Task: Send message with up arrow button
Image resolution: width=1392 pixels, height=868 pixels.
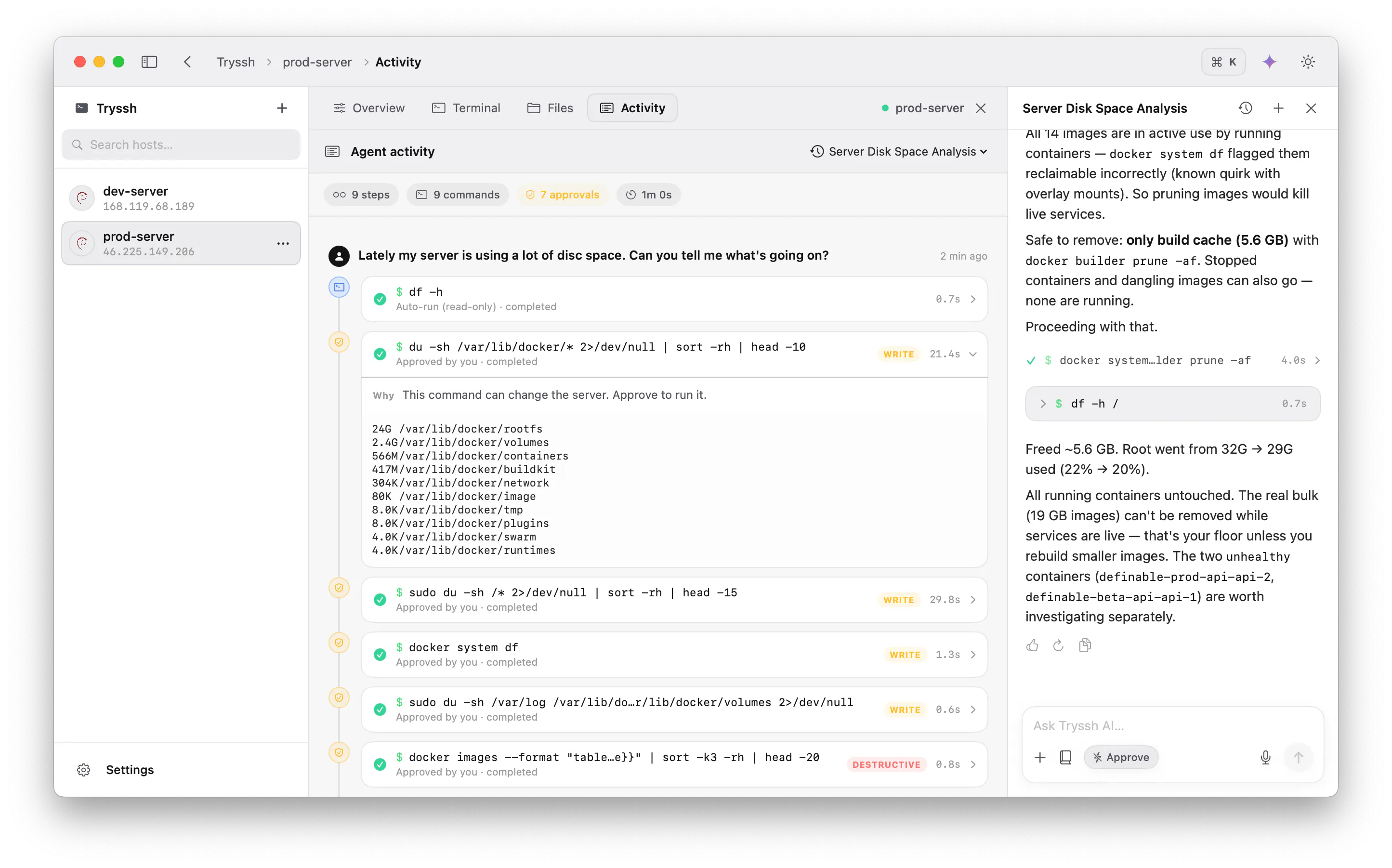Action: pyautogui.click(x=1299, y=757)
